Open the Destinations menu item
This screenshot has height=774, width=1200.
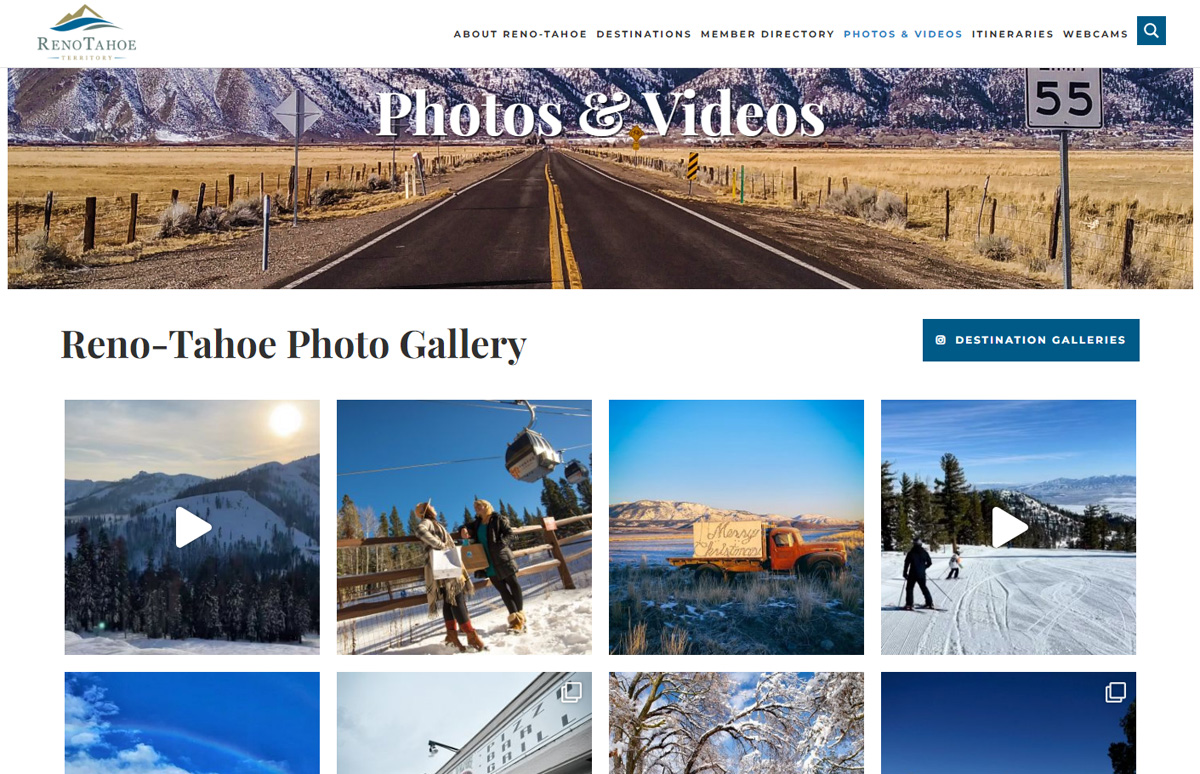pyautogui.click(x=644, y=34)
